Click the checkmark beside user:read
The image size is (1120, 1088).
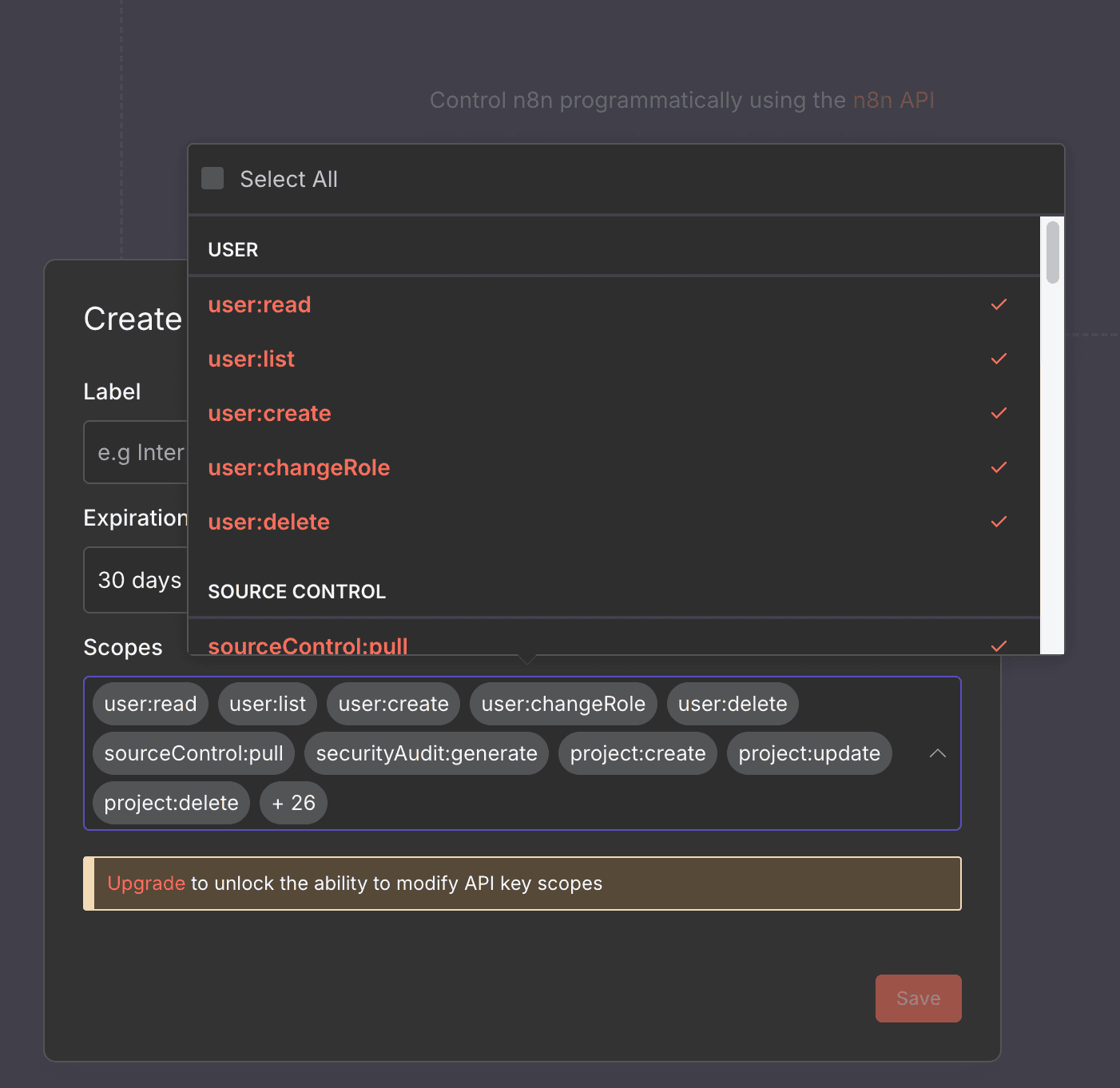[x=999, y=304]
